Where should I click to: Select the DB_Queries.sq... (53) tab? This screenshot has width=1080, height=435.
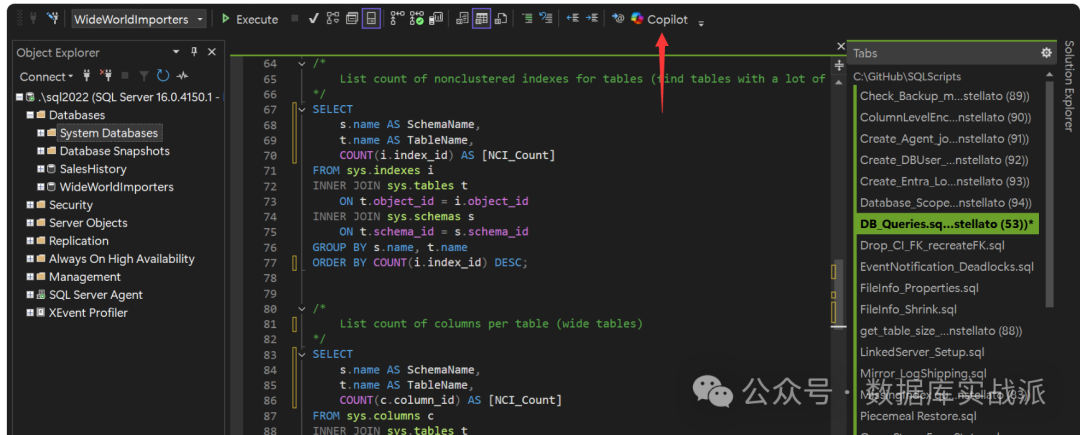[x=947, y=224]
